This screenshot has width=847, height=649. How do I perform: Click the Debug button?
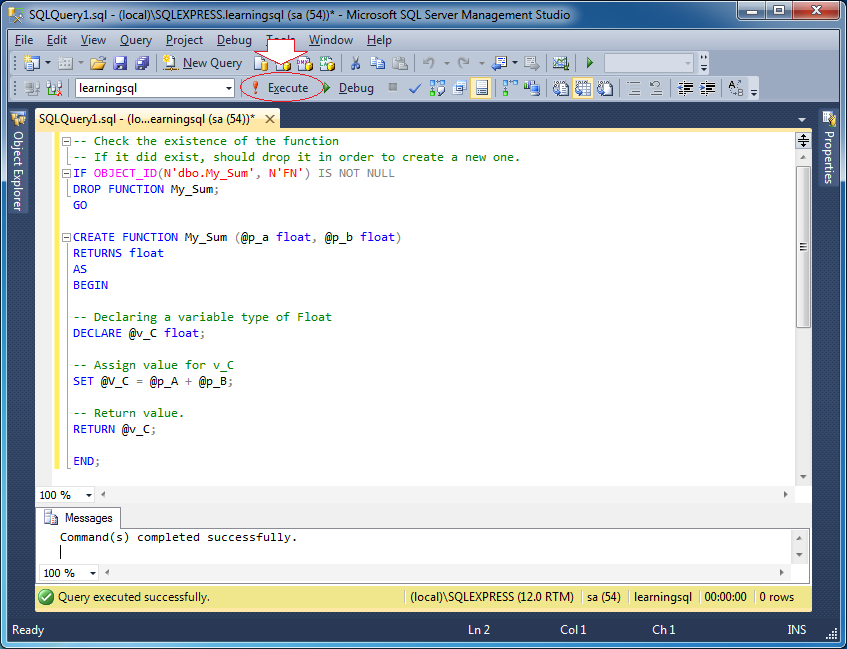(x=348, y=88)
